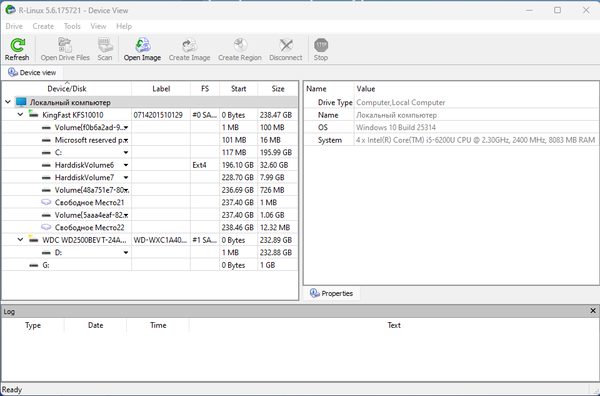
Task: Click the Create Region toolbar icon
Action: 240,45
